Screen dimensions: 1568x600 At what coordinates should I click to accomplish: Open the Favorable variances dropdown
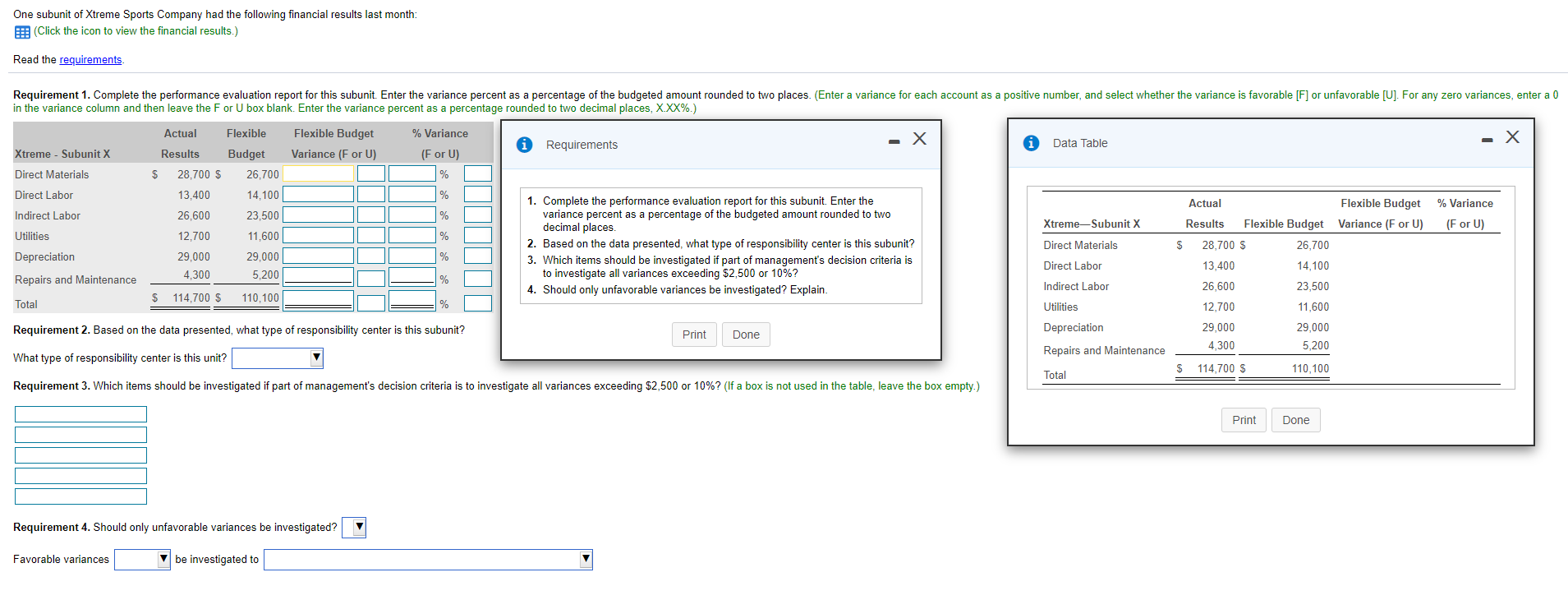coord(142,560)
